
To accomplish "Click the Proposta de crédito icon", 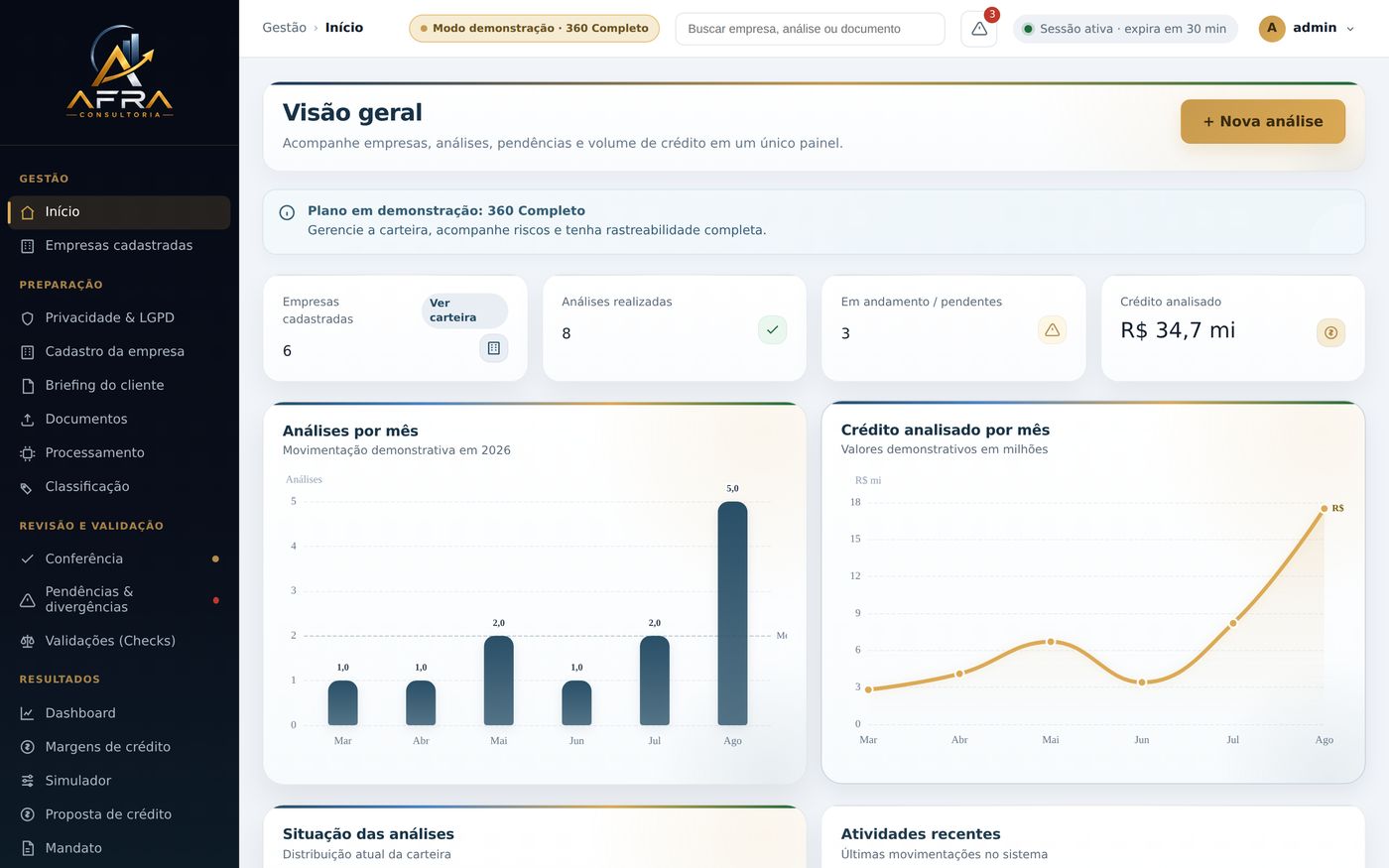I will pos(28,815).
